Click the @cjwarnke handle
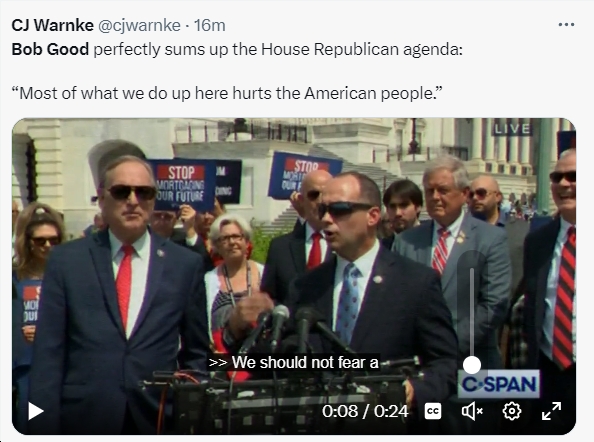The image size is (594, 442). (139, 26)
